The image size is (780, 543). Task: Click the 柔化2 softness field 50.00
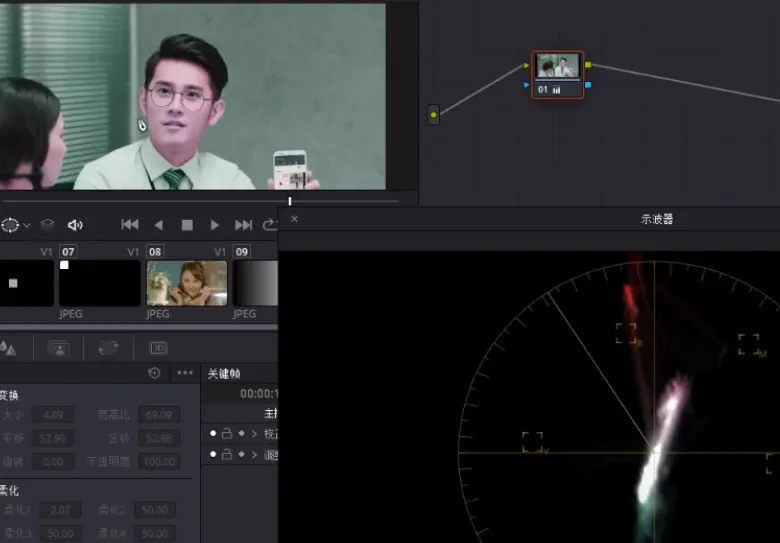coord(155,510)
